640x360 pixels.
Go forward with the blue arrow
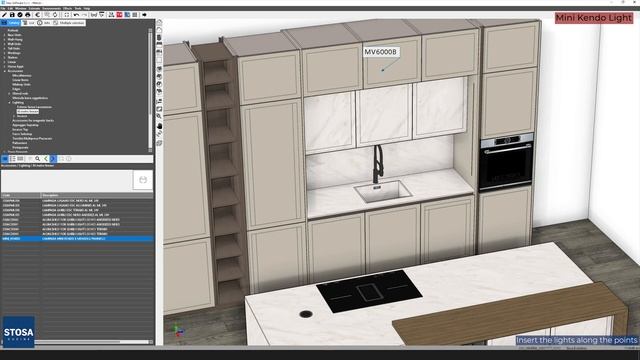pos(53,159)
